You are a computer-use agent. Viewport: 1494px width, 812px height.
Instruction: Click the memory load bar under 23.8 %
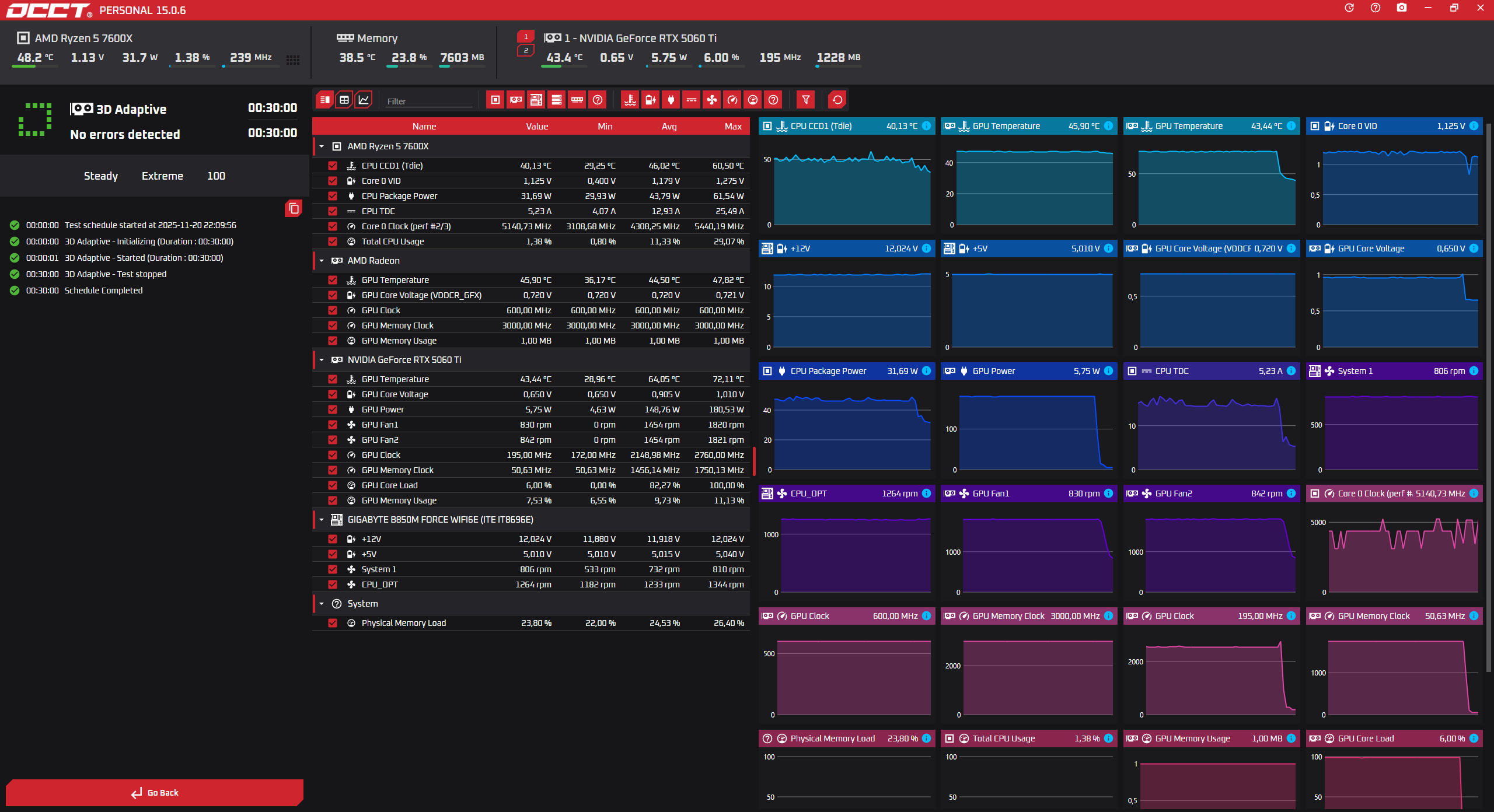tap(409, 66)
